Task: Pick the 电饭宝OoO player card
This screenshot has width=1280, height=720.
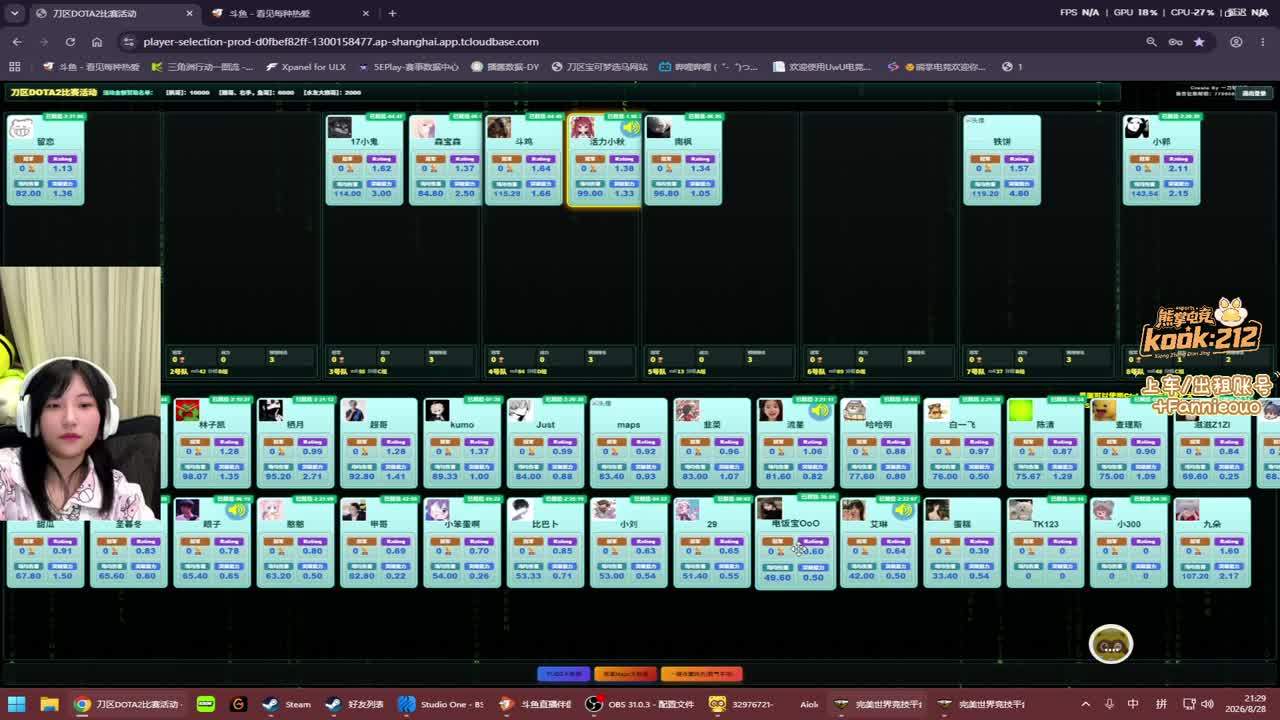Action: [795, 542]
